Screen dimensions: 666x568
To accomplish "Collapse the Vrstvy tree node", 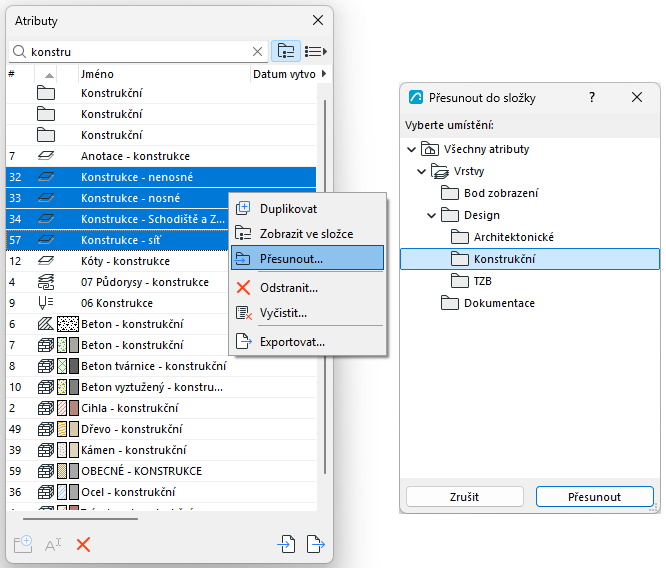I will pyautogui.click(x=421, y=171).
